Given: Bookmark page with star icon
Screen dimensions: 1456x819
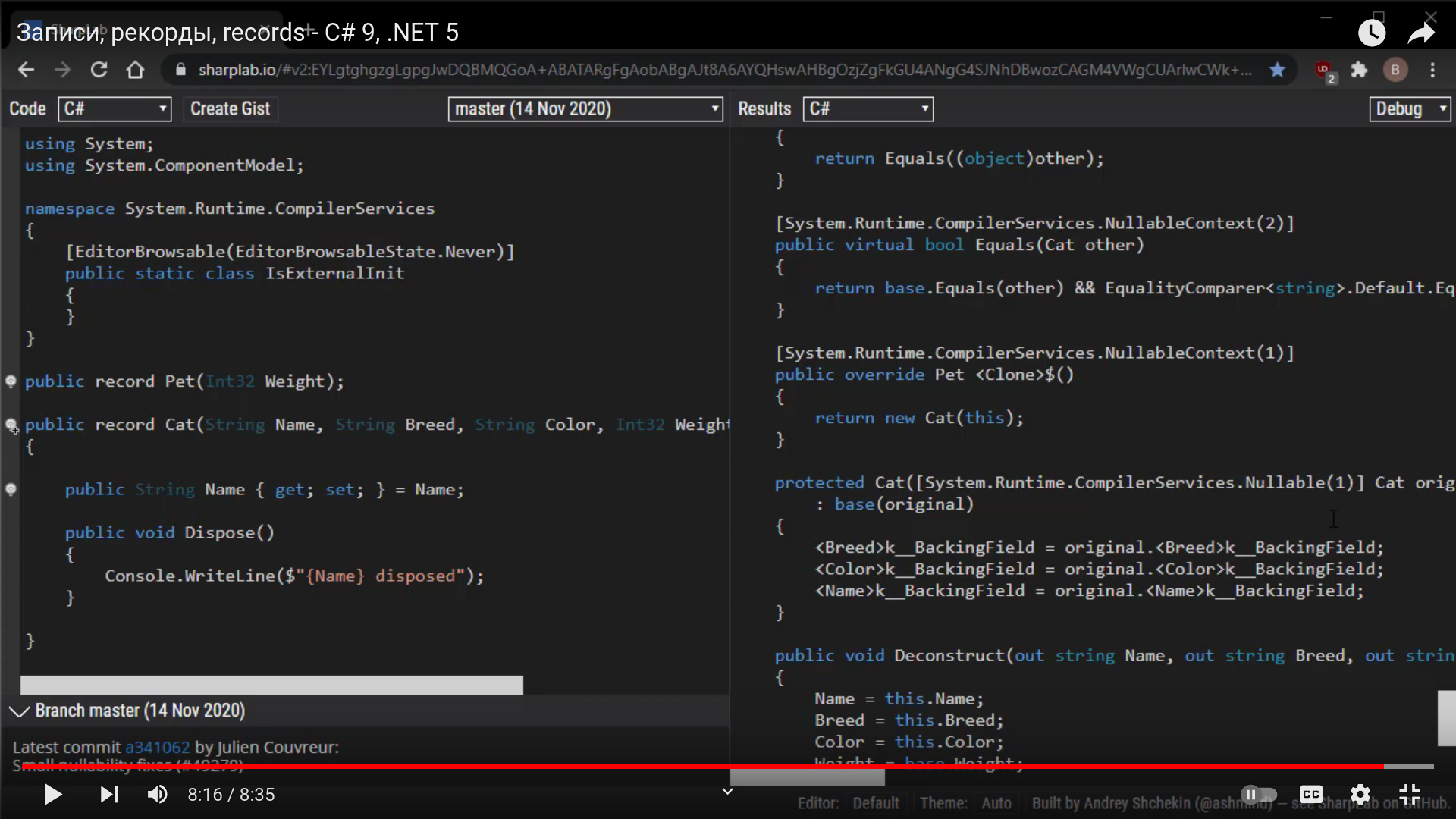Looking at the screenshot, I should 1278,70.
